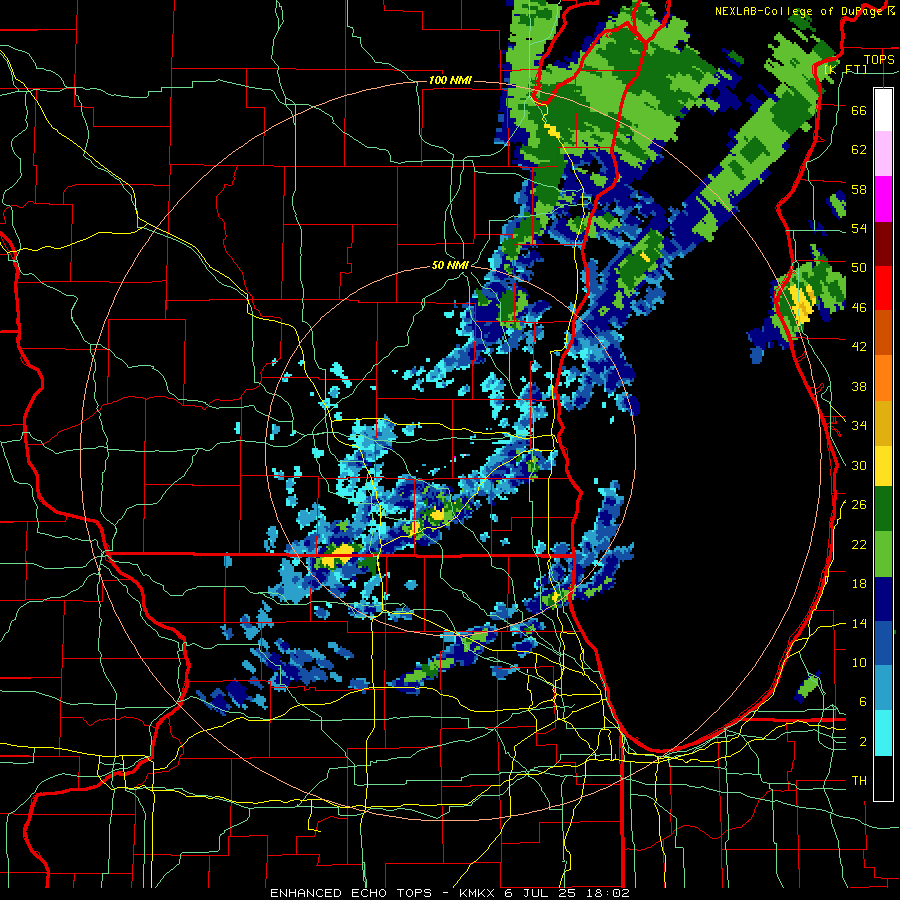Click the light orange legend swatch

point(883,378)
